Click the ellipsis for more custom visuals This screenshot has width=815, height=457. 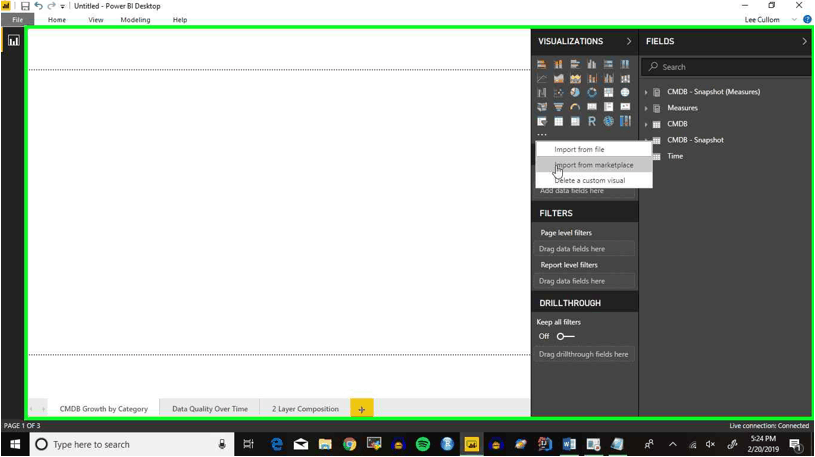tap(542, 135)
